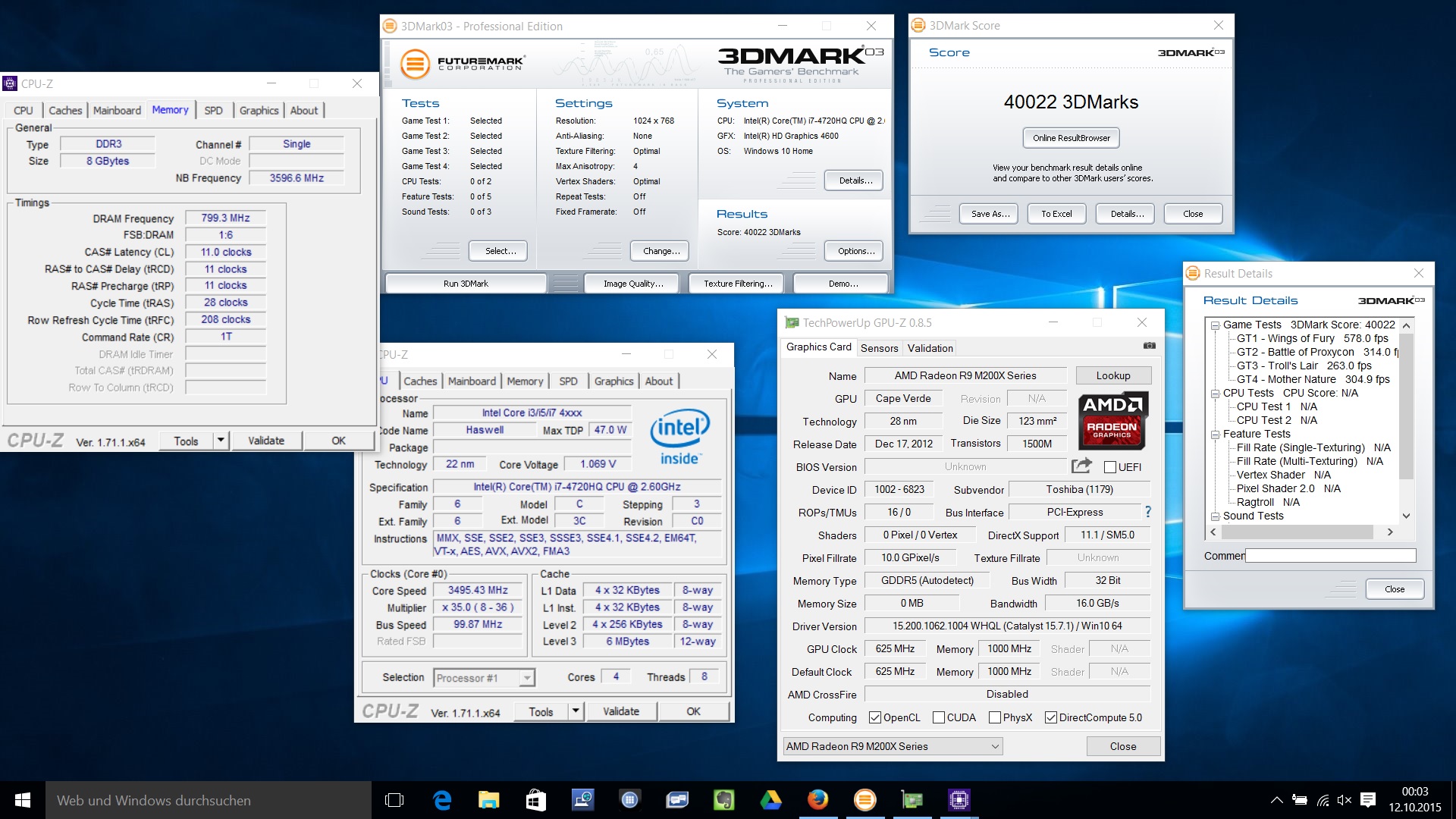Click the round grid app taskbar icon
The image size is (1456, 819).
click(x=629, y=800)
